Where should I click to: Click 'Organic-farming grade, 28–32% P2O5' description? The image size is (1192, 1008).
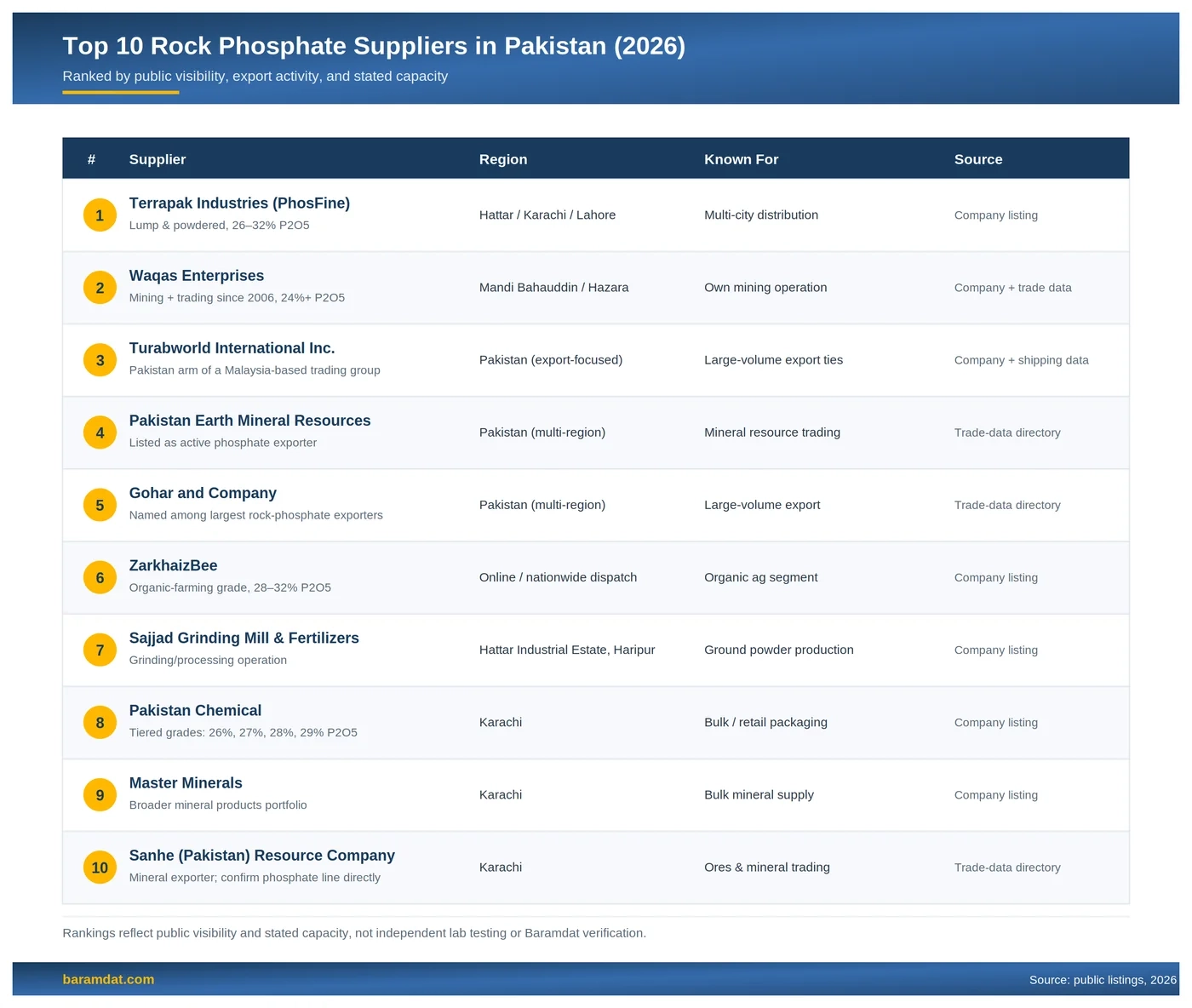tap(230, 587)
